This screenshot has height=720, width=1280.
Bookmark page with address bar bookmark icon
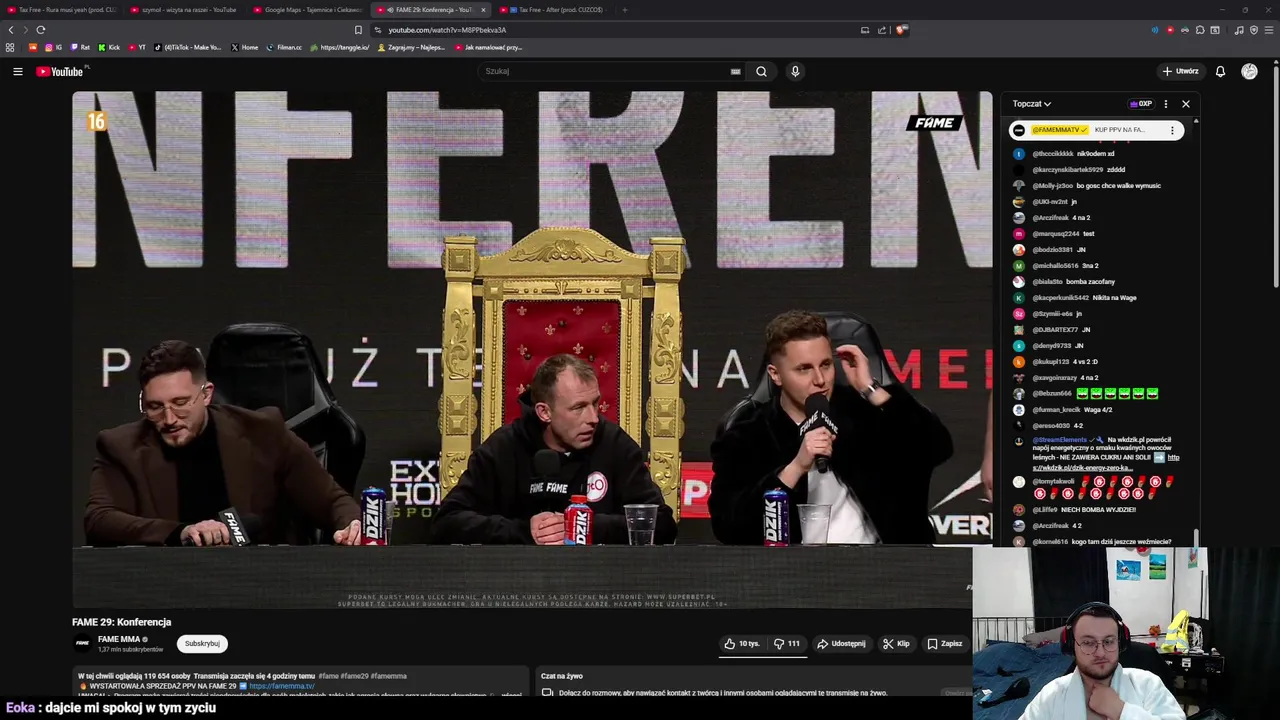[x=358, y=30]
